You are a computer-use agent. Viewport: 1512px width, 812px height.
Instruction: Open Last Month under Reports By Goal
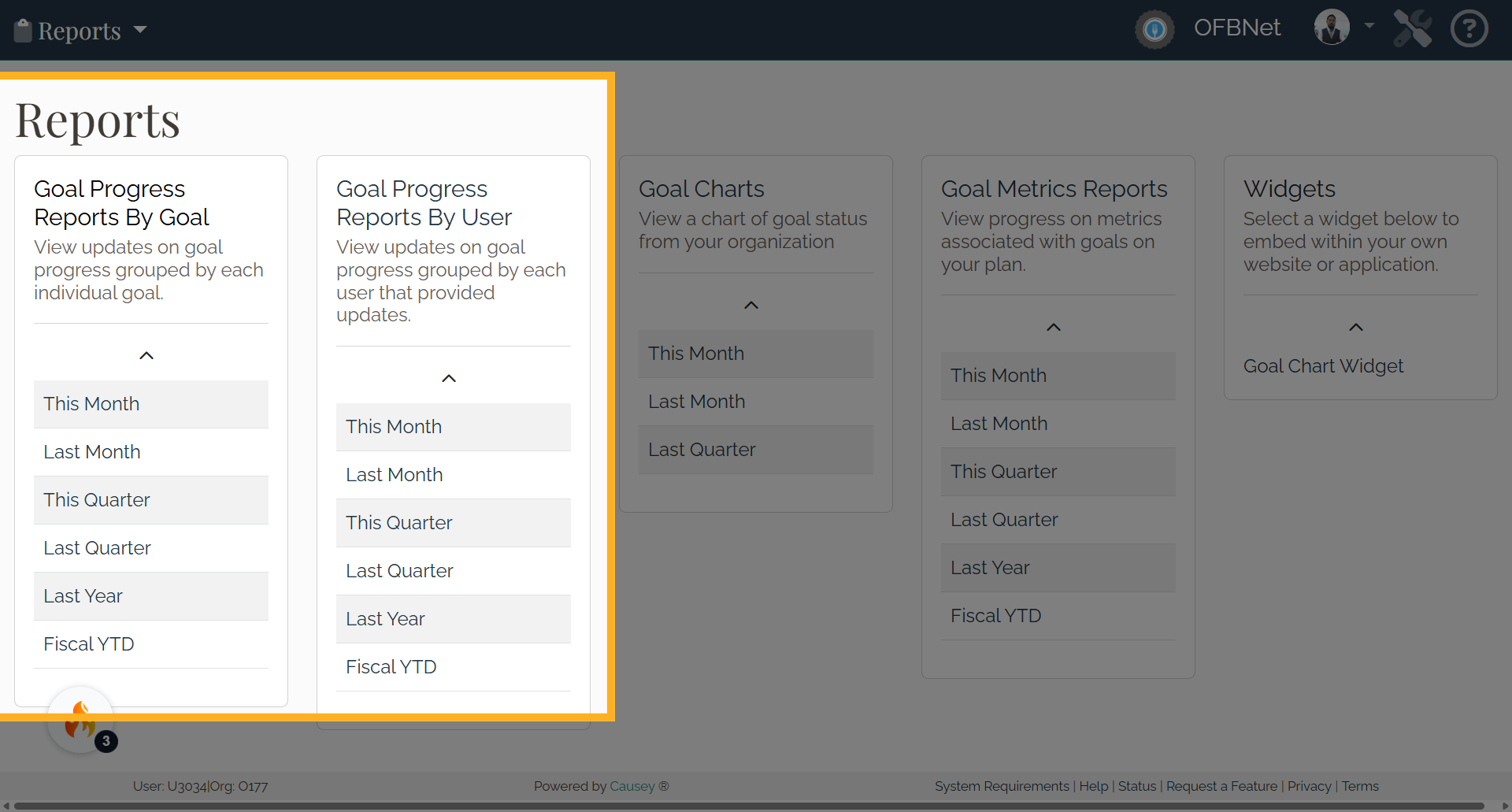pos(151,452)
